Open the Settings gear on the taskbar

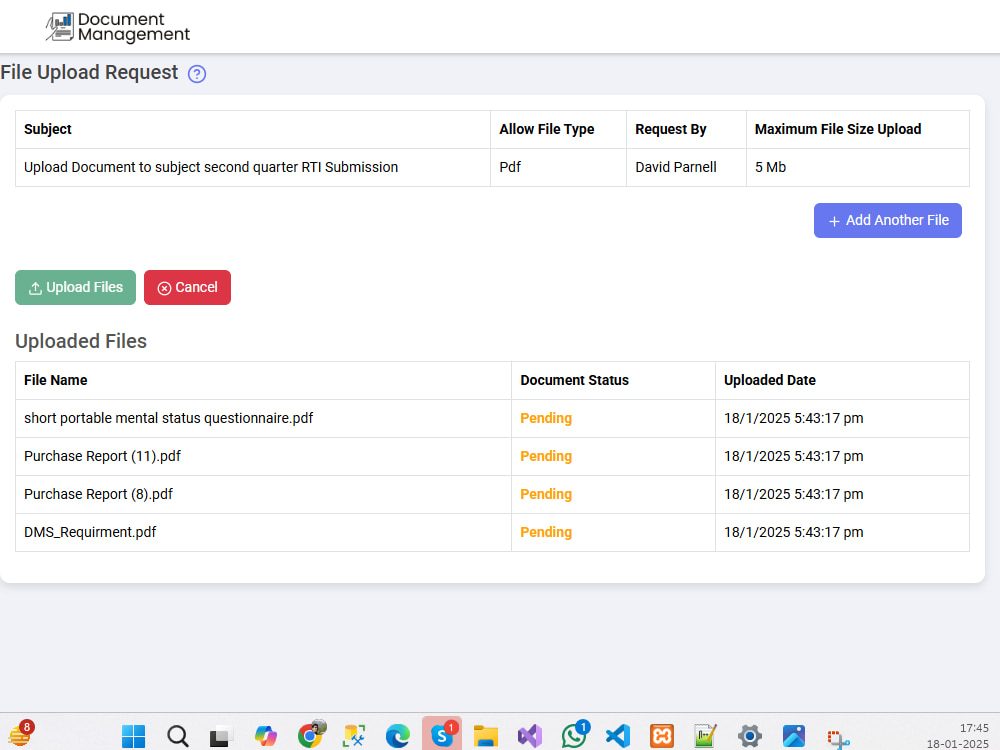[749, 736]
